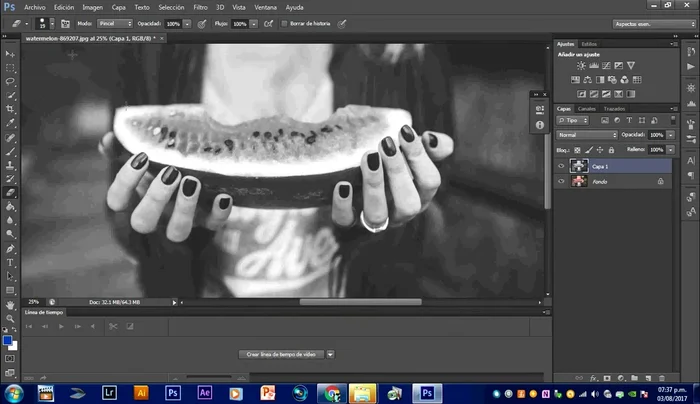Select the Crop tool
The width and height of the screenshot is (700, 404).
(10, 109)
